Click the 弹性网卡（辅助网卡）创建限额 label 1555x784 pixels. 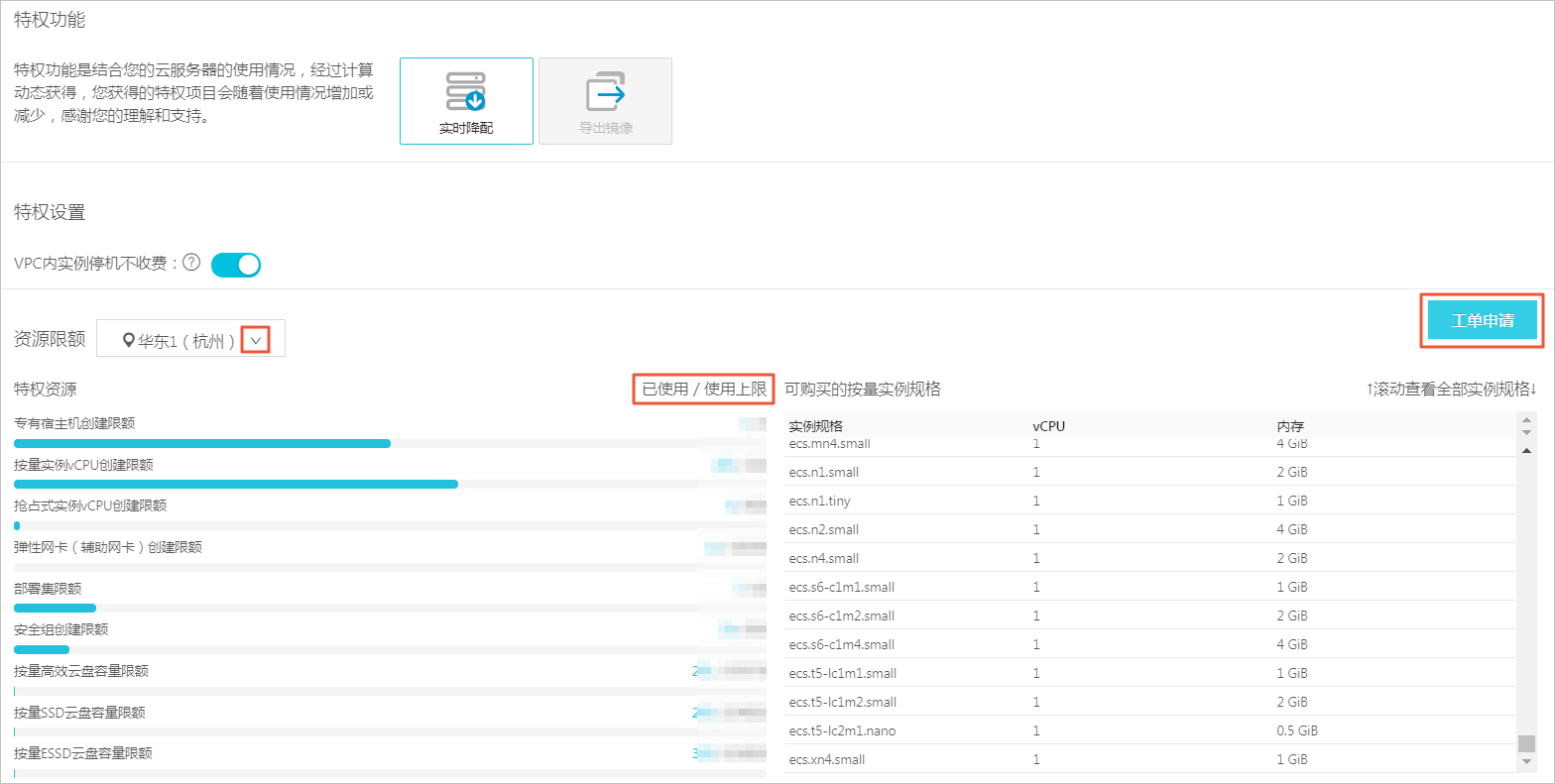[x=108, y=547]
